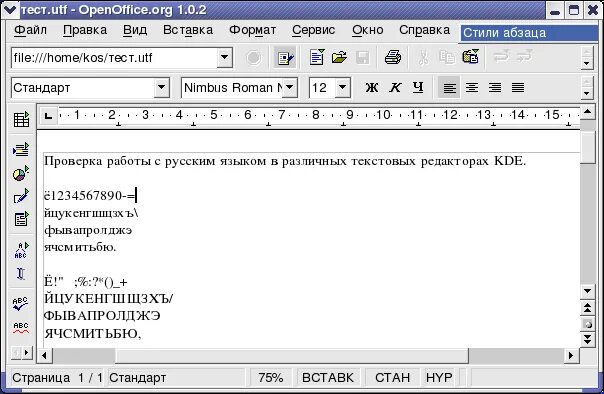Click the Redo arrow icon

point(525,57)
